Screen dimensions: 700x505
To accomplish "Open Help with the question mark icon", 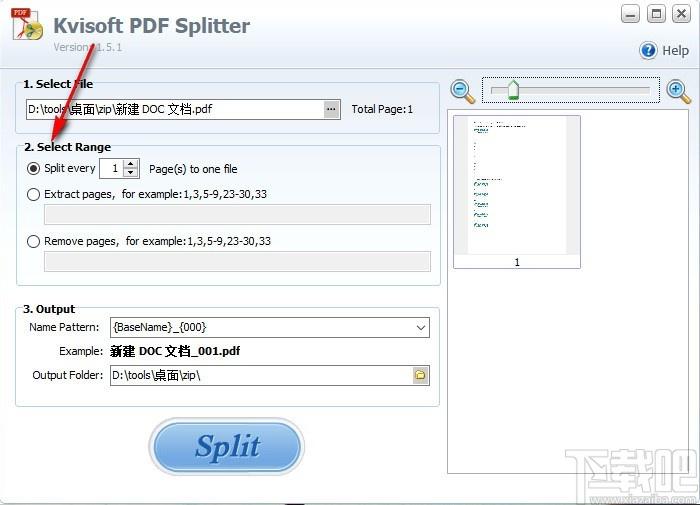I will click(x=648, y=50).
